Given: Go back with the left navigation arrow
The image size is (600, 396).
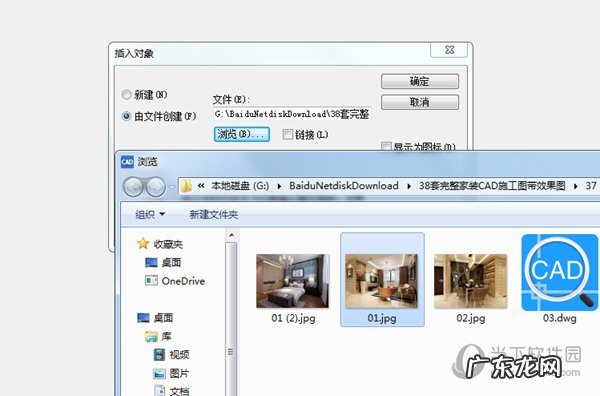Looking at the screenshot, I should [x=133, y=187].
